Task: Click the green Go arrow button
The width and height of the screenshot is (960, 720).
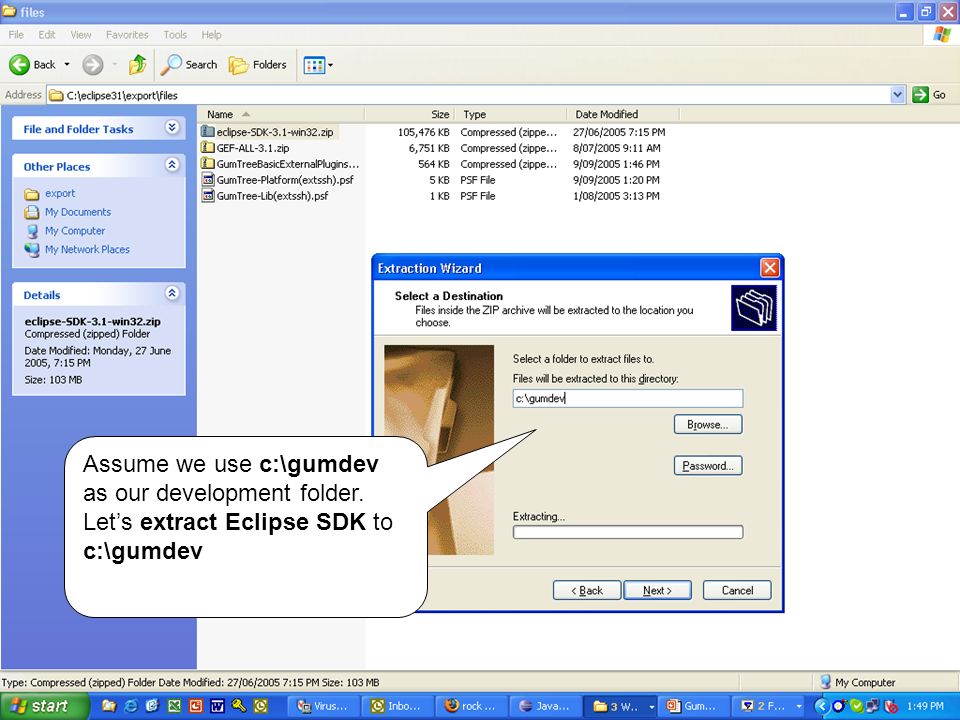Action: pos(920,95)
